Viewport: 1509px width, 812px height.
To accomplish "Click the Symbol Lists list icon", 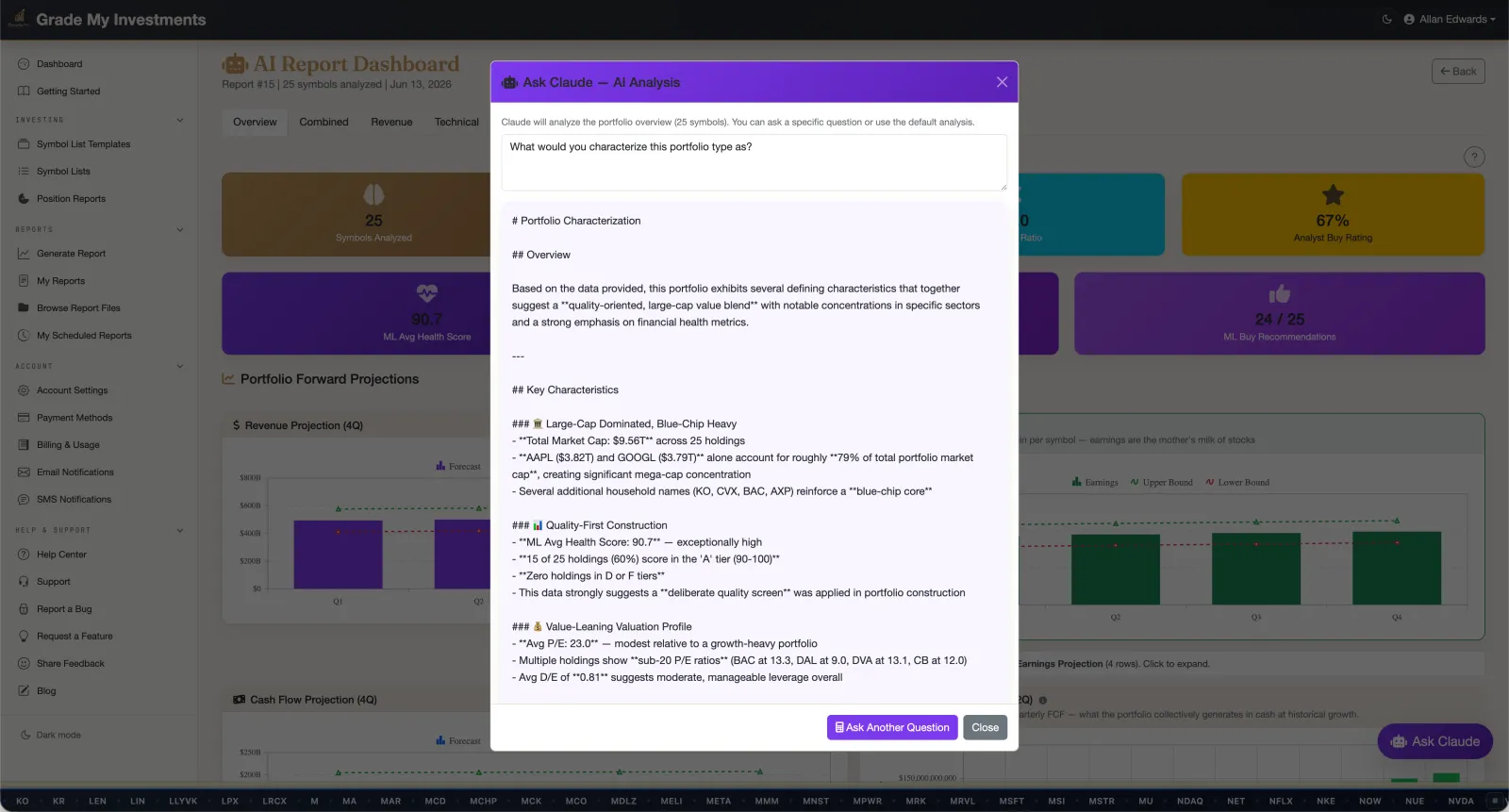I will (24, 172).
